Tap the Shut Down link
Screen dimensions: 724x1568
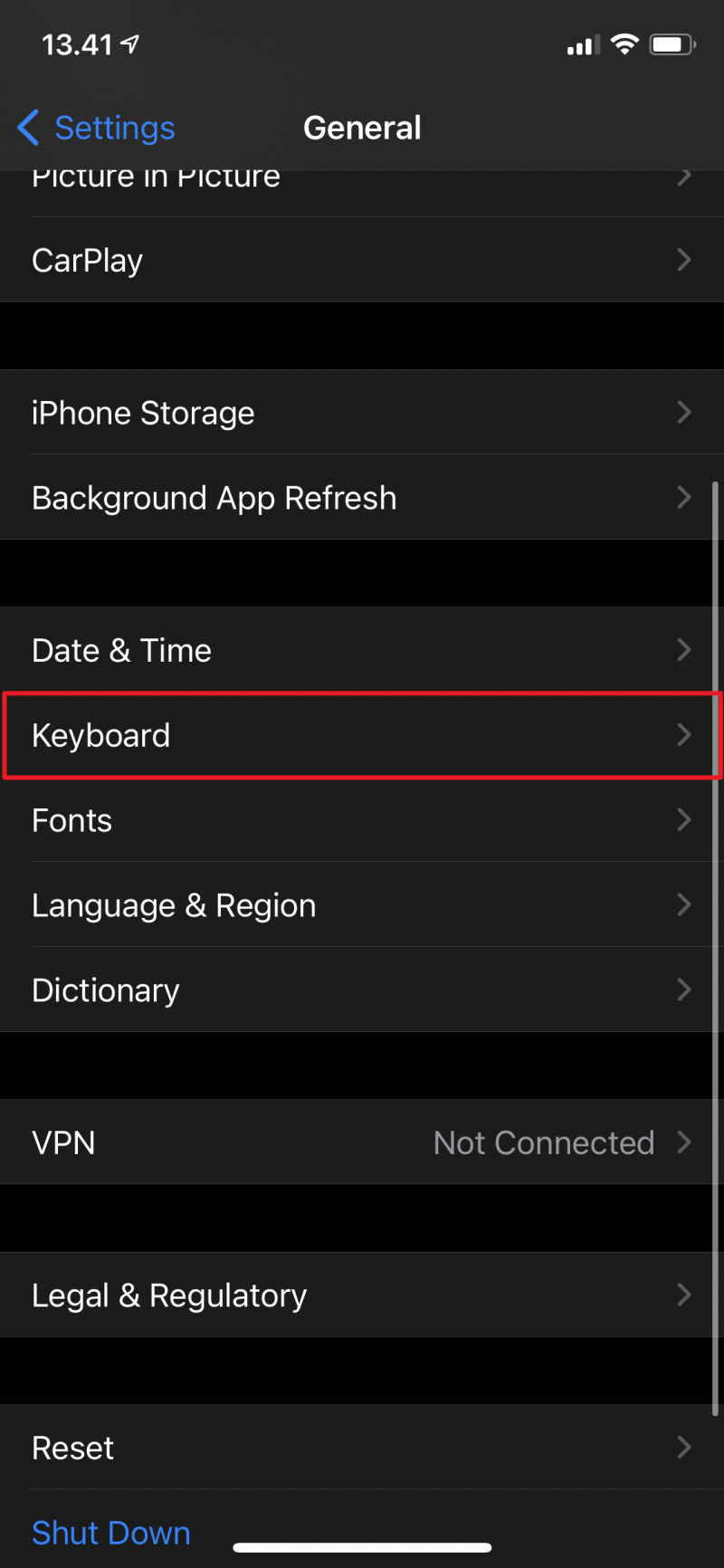tap(111, 1533)
